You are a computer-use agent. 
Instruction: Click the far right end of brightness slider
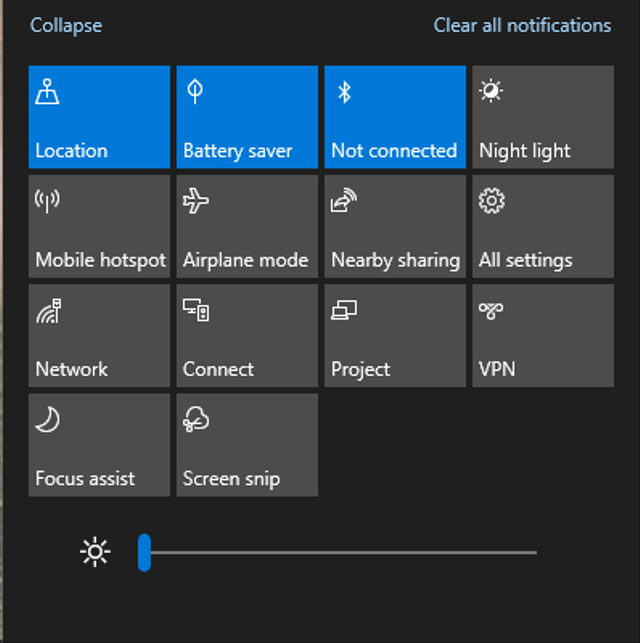point(533,552)
